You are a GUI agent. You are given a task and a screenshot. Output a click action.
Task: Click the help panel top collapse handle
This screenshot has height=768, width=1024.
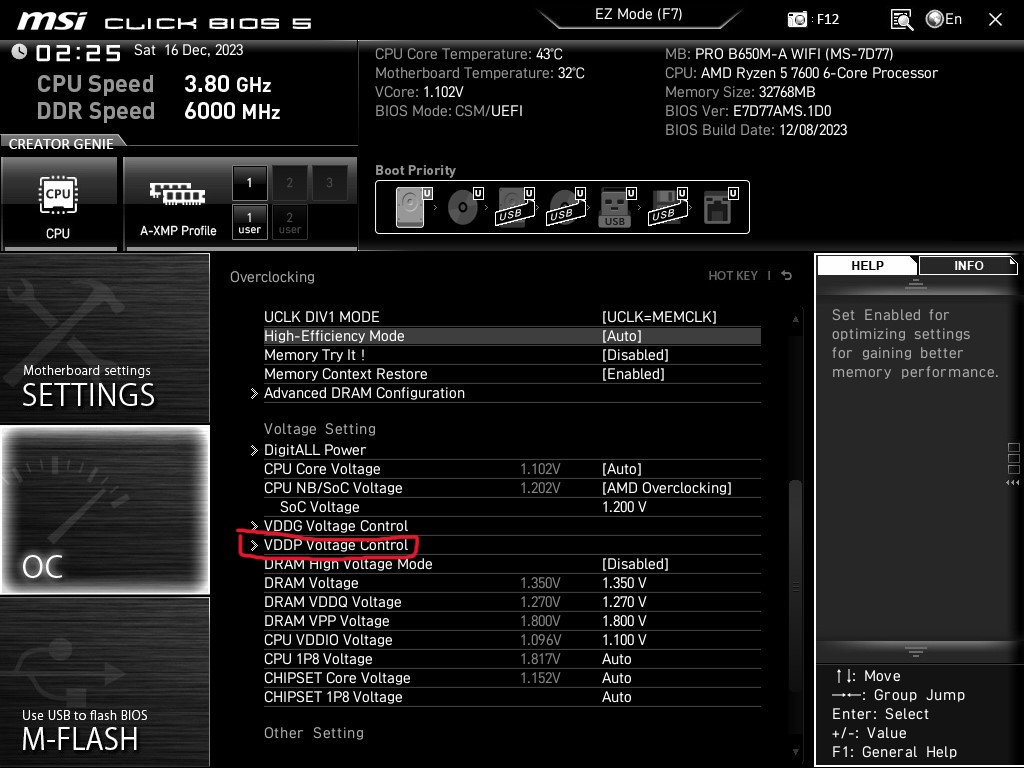(916, 283)
